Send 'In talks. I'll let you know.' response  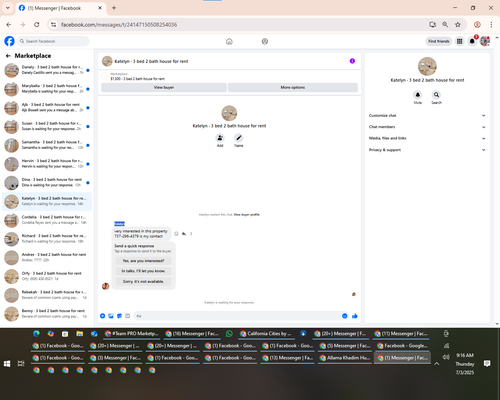[x=143, y=271]
